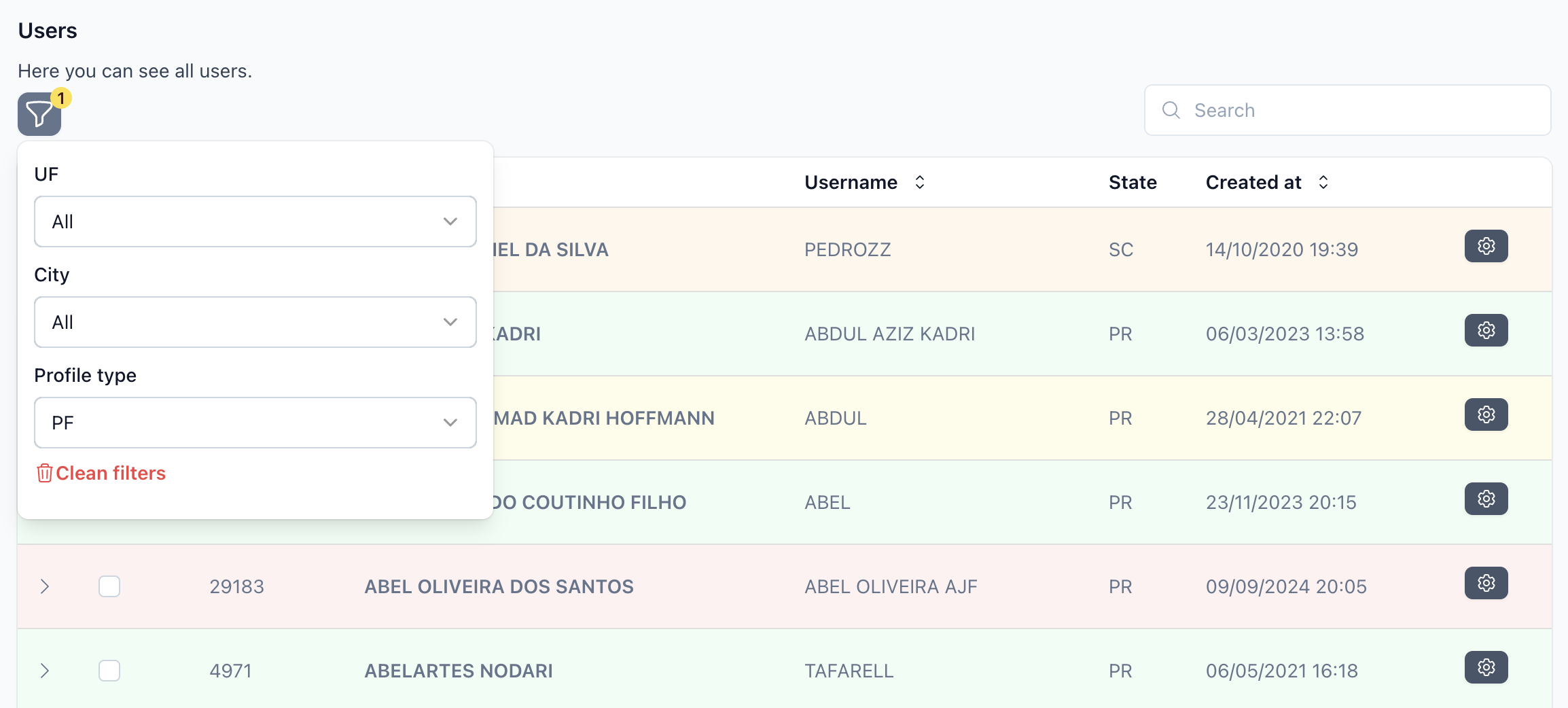The width and height of the screenshot is (1568, 708).
Task: Select checkbox for user 29183
Action: [109, 586]
